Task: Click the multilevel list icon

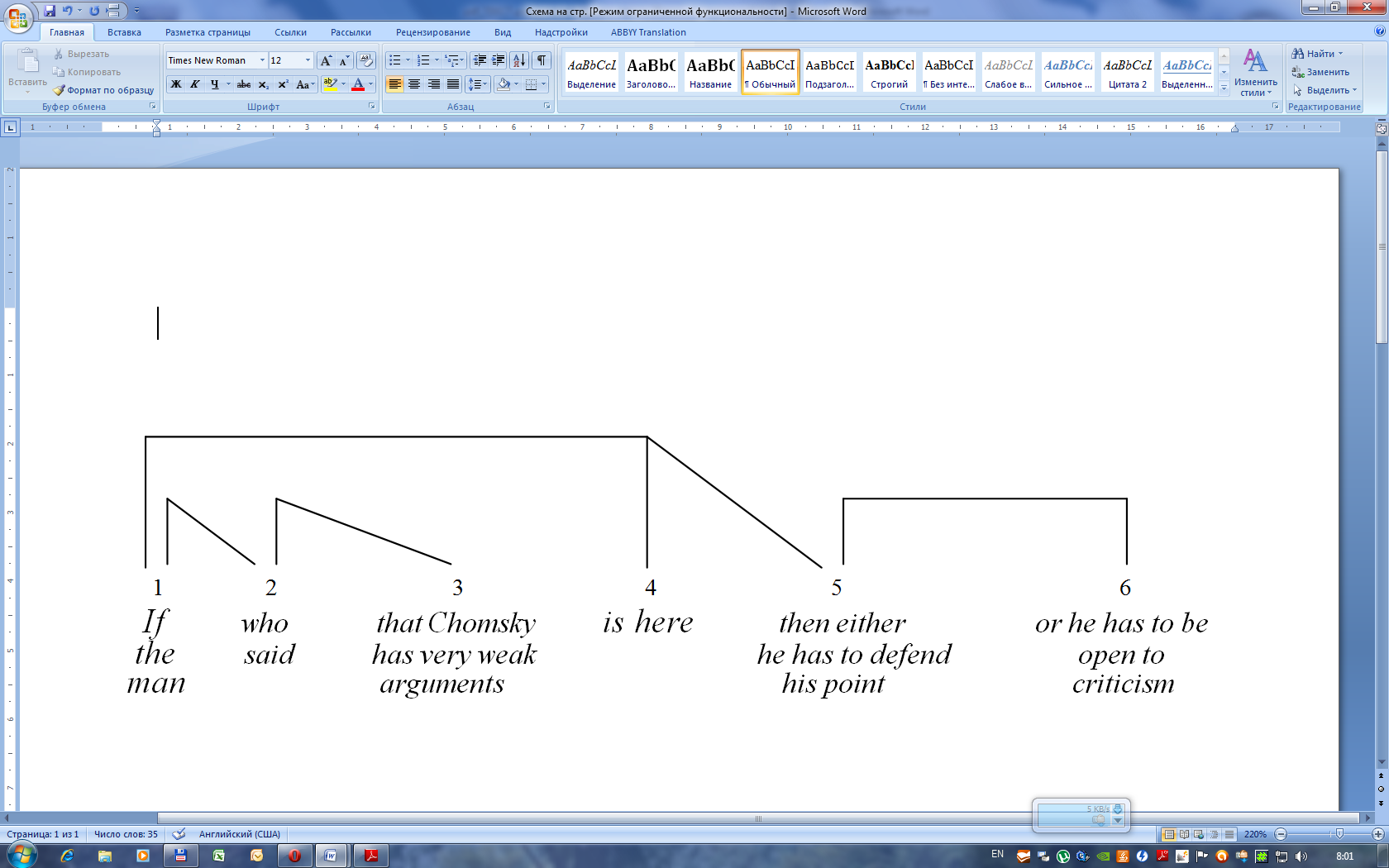Action: pyautogui.click(x=451, y=60)
